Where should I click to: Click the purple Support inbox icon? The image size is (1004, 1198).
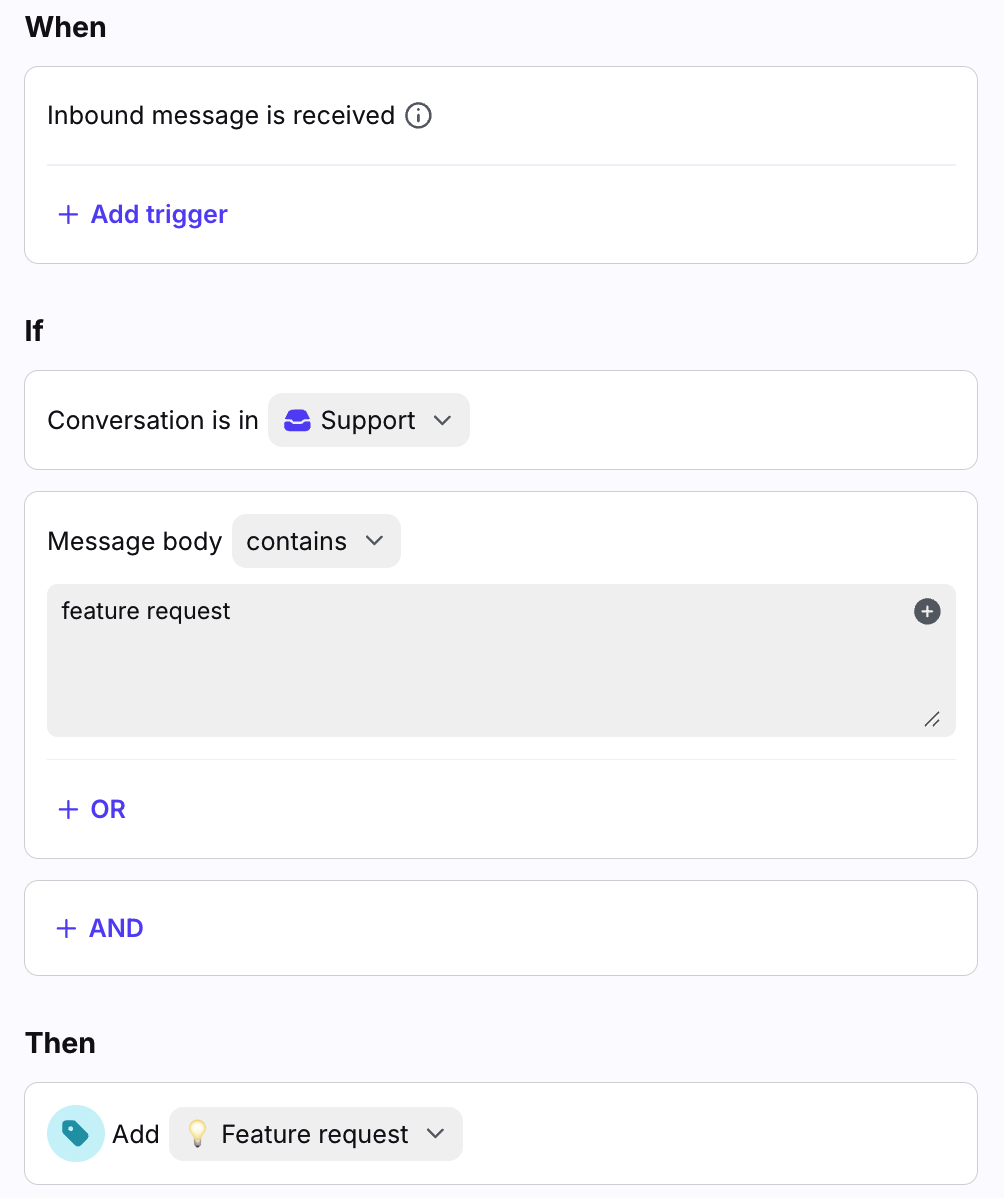pos(297,421)
